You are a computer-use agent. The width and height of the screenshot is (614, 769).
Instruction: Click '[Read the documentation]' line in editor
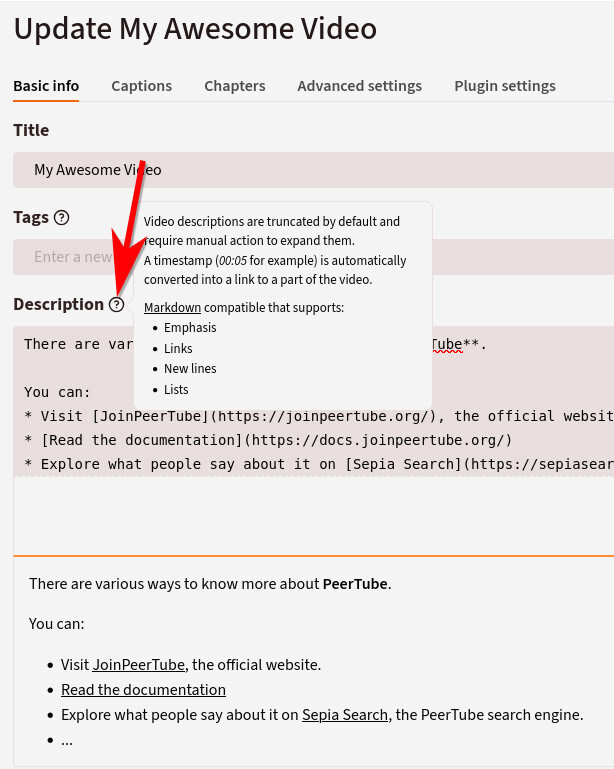click(x=268, y=440)
